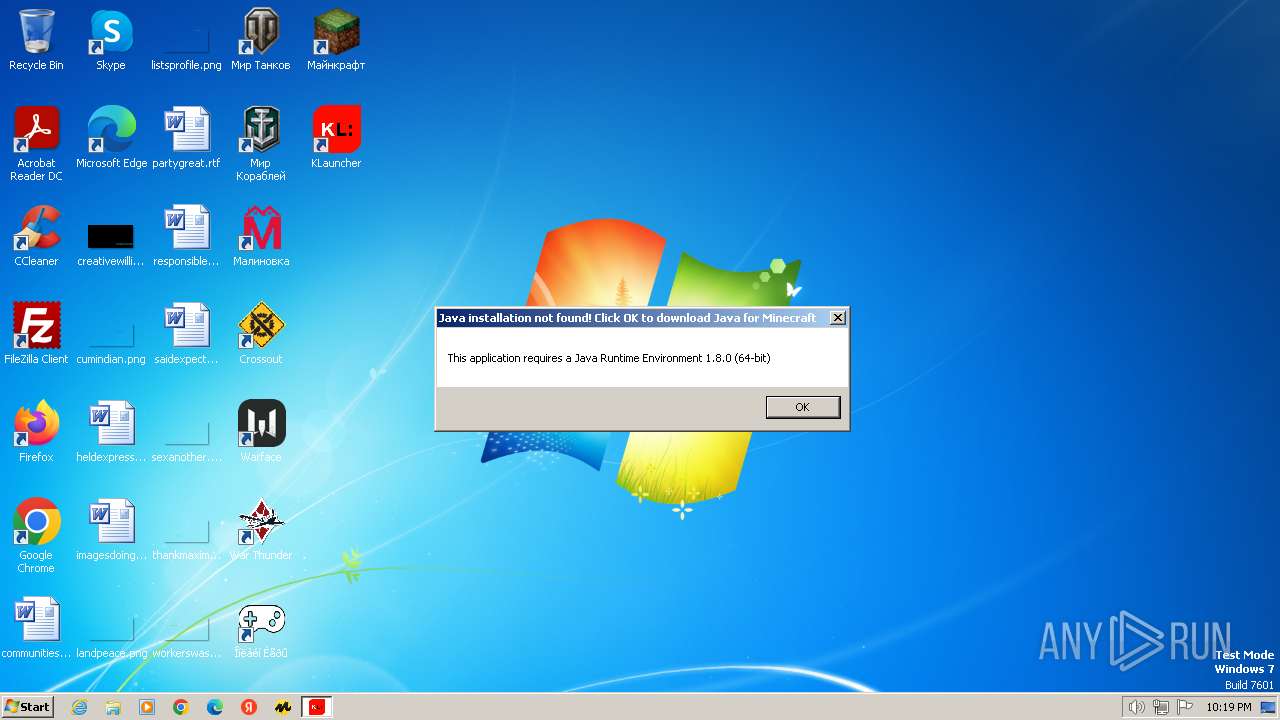
Task: Select the cumindian.png file icon
Action: (111, 342)
